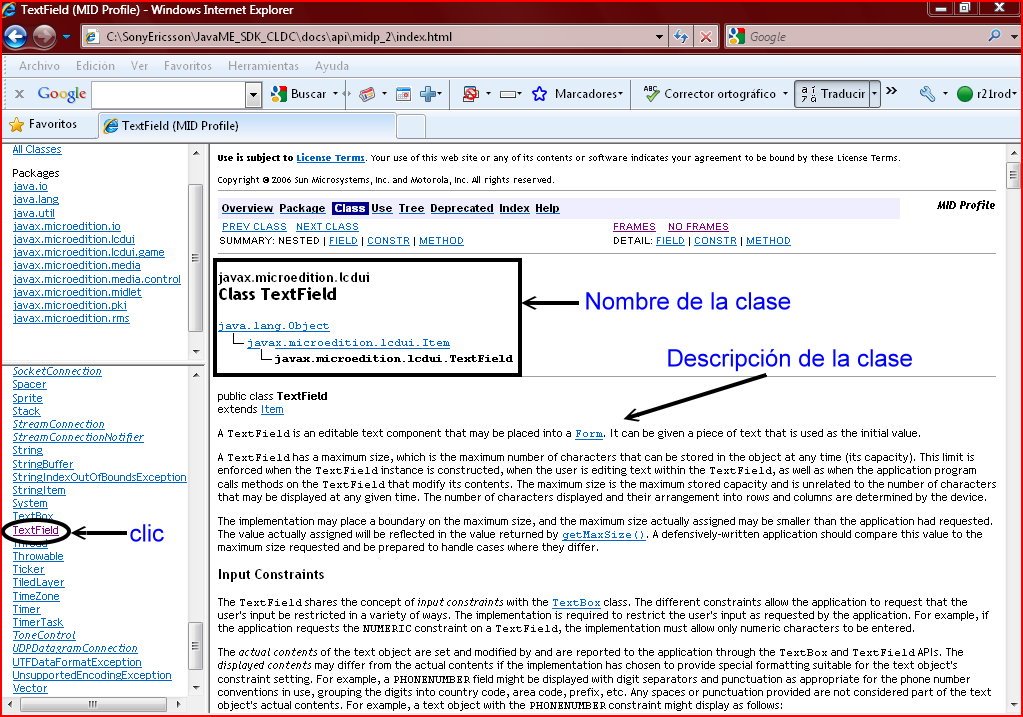Open a new blank tab
This screenshot has height=717, width=1023.
click(411, 126)
